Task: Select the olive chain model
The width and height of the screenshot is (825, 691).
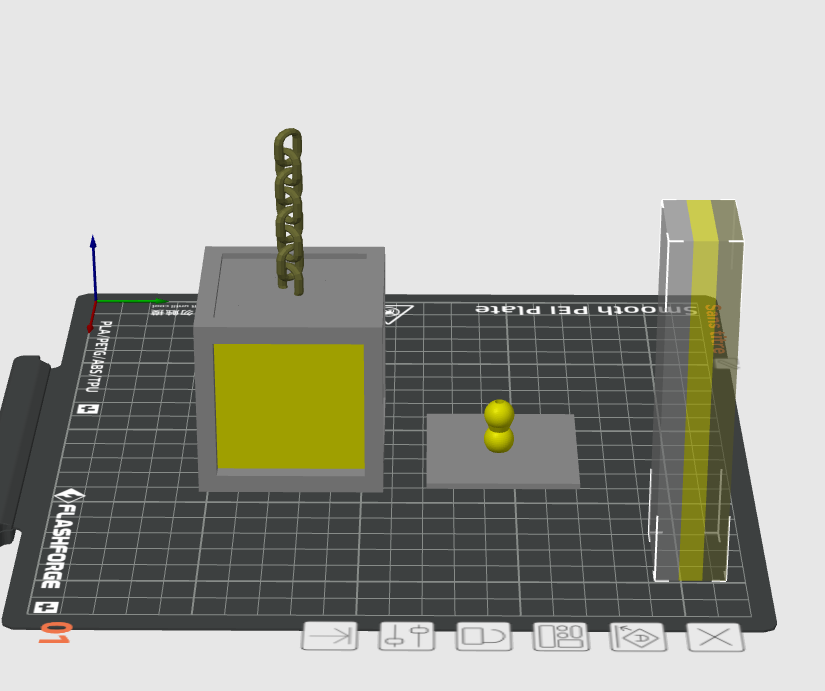Action: coord(289,211)
